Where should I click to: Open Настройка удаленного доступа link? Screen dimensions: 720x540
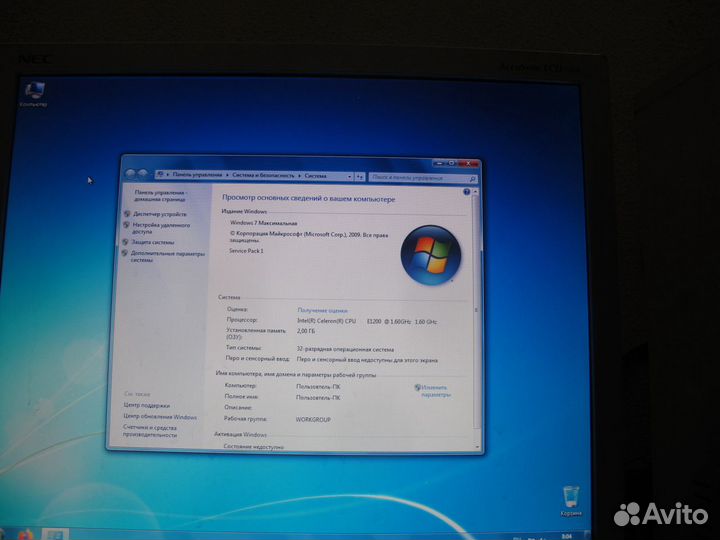(161, 228)
